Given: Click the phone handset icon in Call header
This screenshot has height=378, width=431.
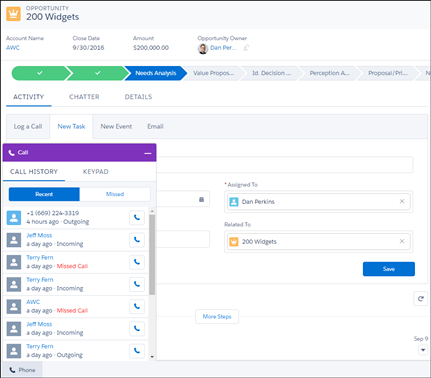Looking at the screenshot, I should coord(11,153).
